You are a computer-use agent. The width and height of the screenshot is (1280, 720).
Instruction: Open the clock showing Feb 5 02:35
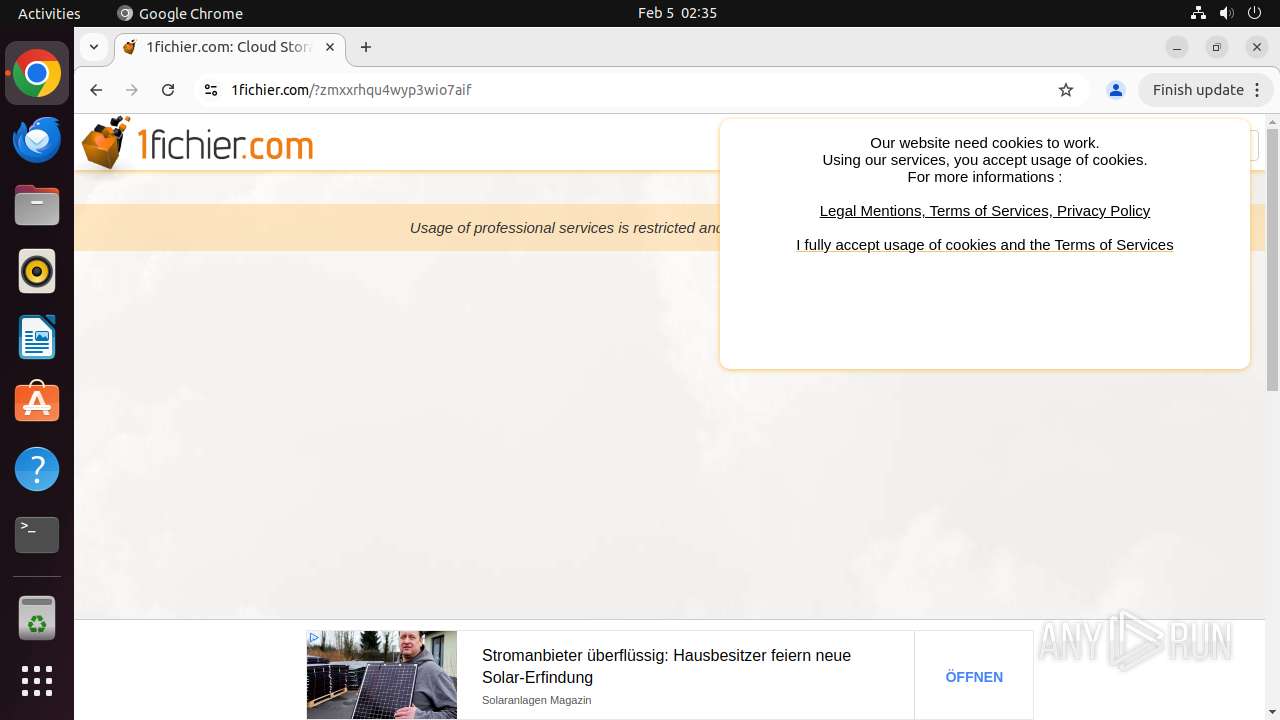pos(677,13)
